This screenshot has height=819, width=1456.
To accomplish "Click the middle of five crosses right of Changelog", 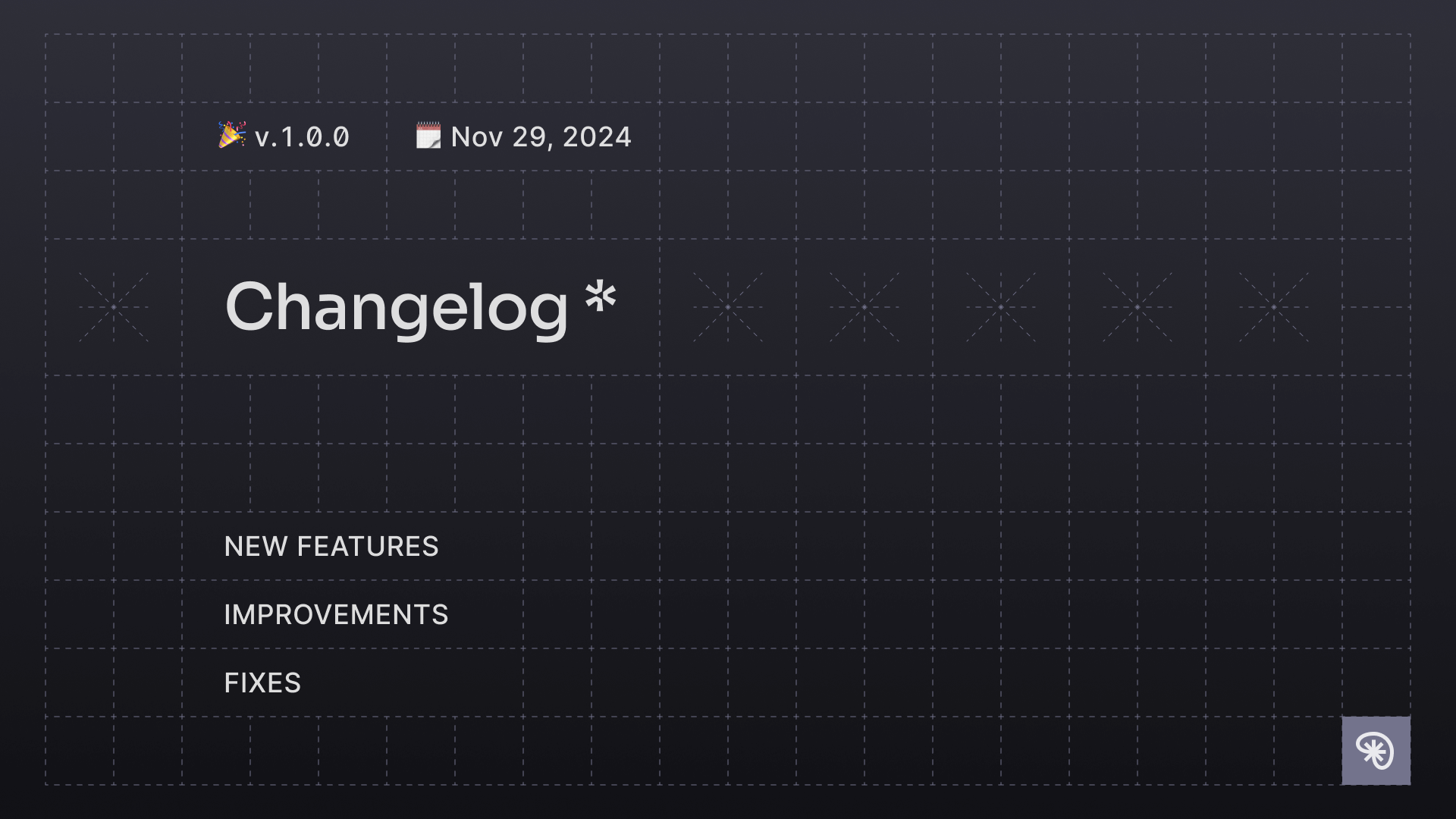I will coord(1001,307).
